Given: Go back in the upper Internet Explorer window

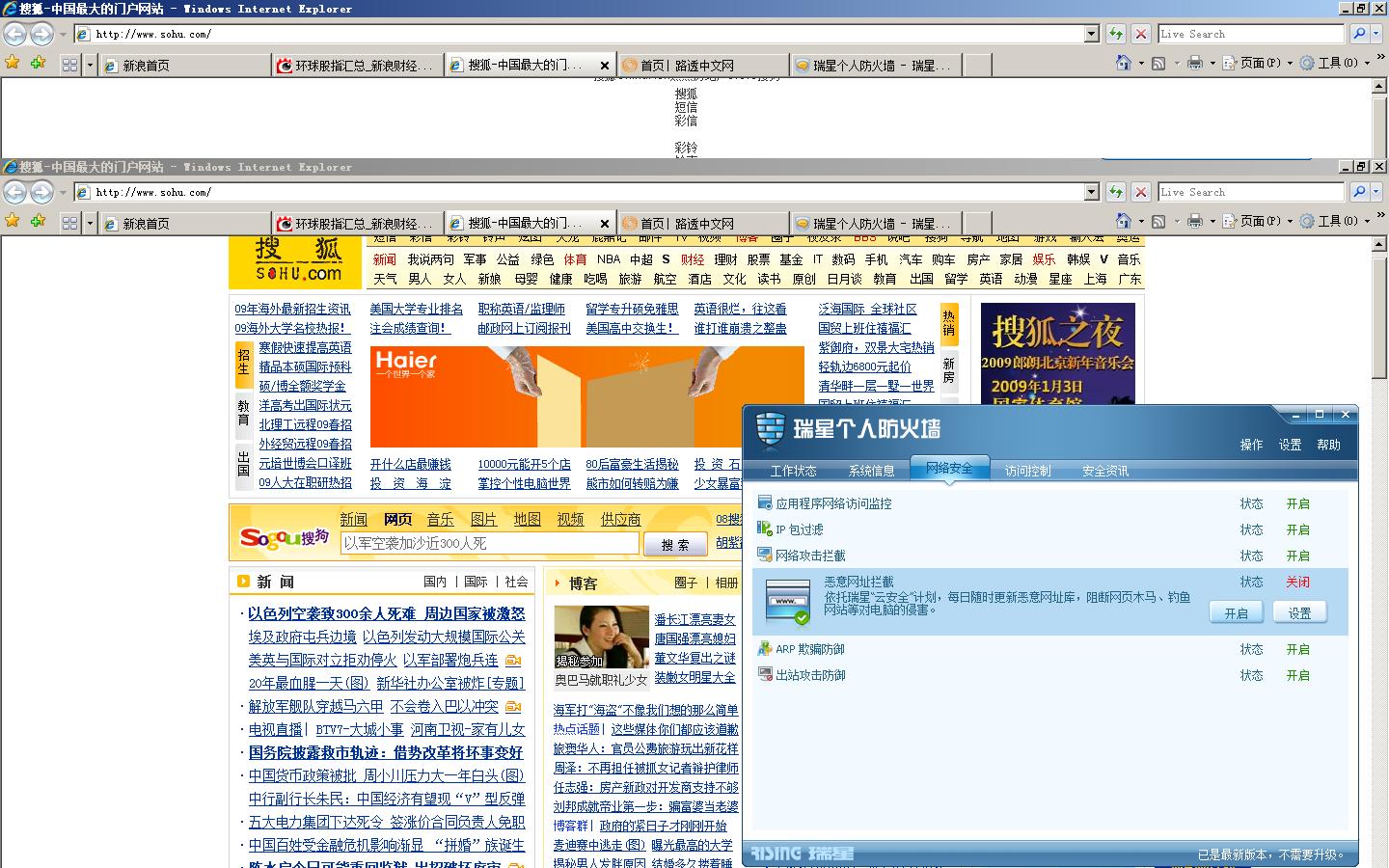Looking at the screenshot, I should (x=14, y=34).
